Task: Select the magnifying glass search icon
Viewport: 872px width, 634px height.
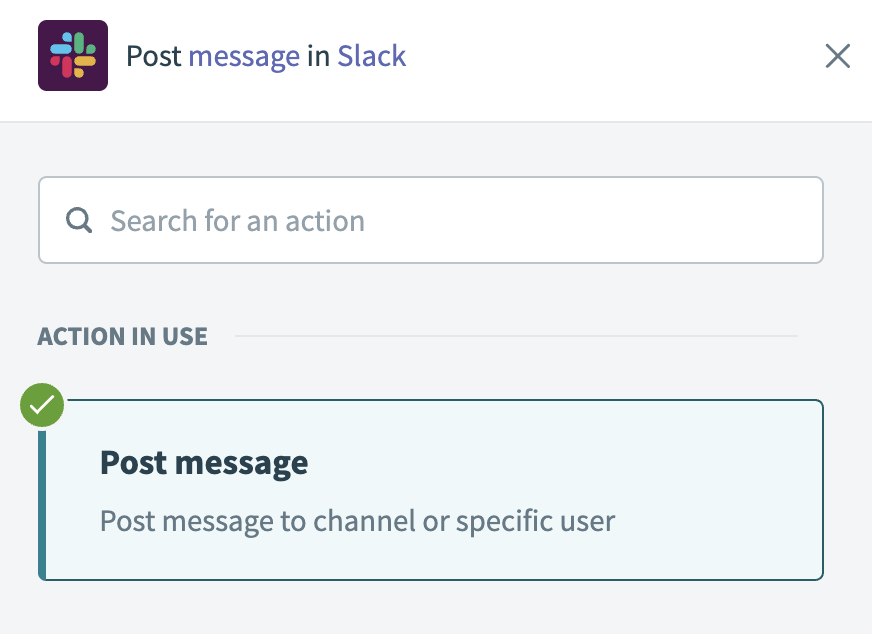Action: pyautogui.click(x=78, y=220)
